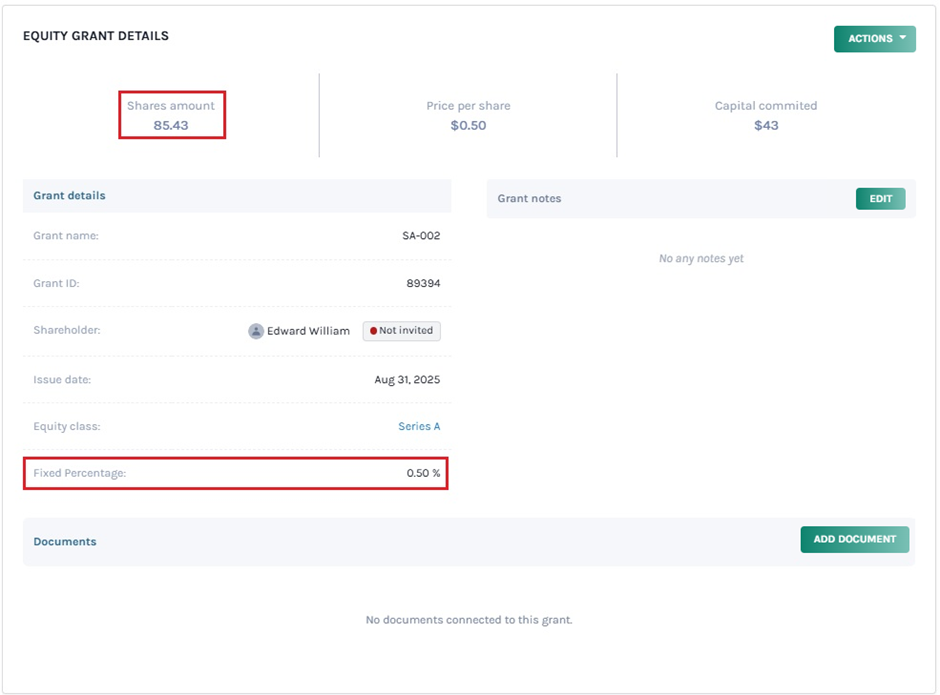Click the Not invited status badge
This screenshot has height=695, width=940.
pyautogui.click(x=401, y=331)
